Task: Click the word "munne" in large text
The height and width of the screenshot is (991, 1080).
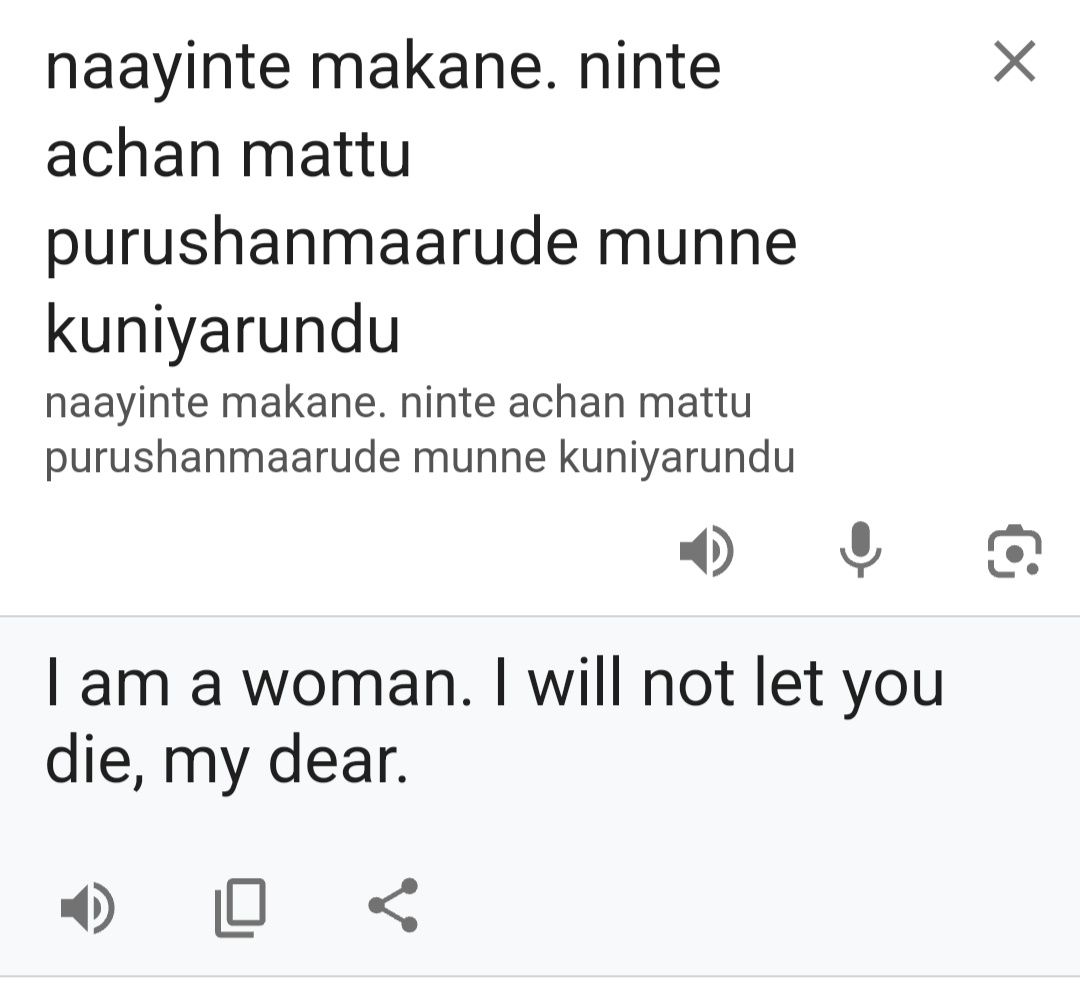Action: pyautogui.click(x=696, y=245)
